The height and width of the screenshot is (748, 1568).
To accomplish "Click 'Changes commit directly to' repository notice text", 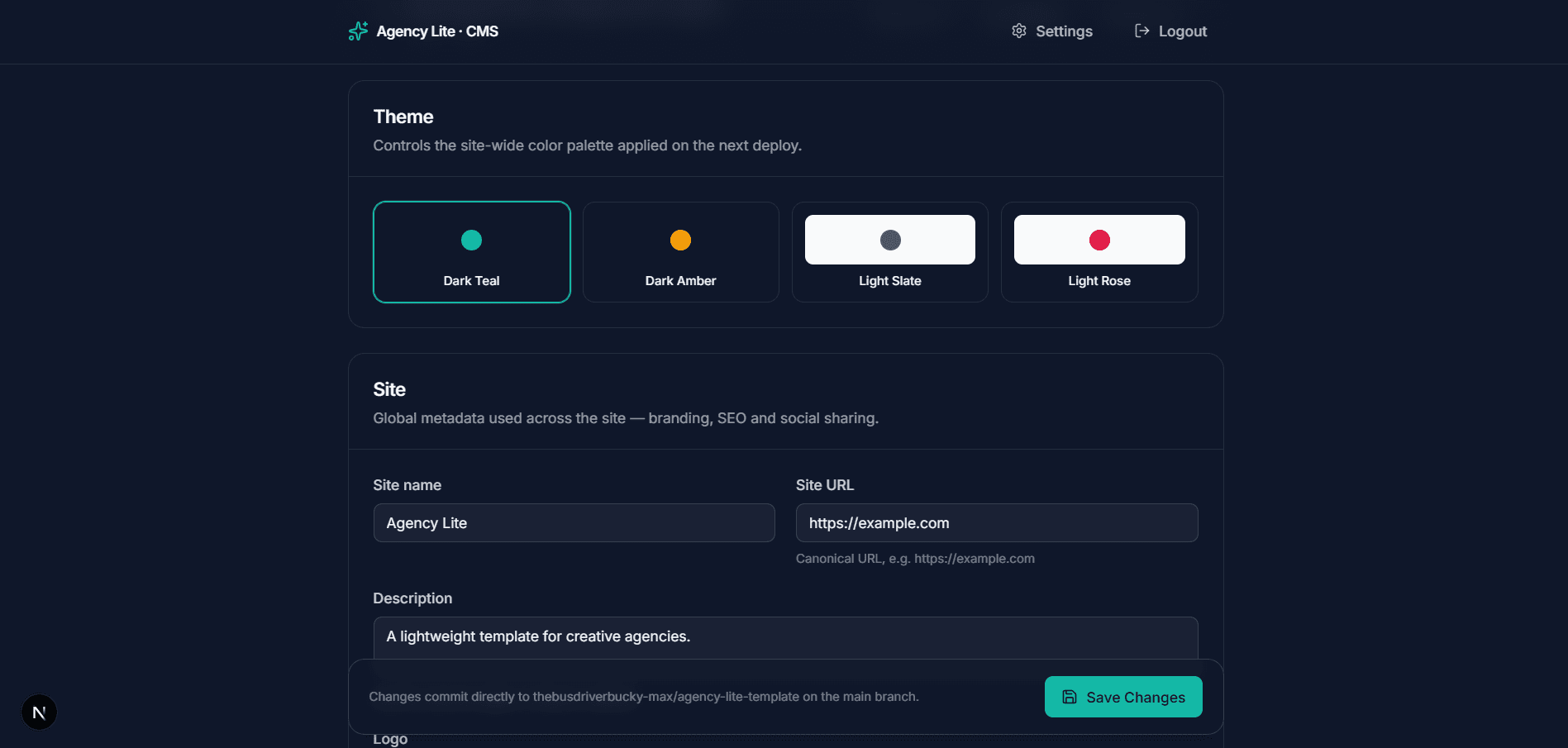I will [x=644, y=697].
